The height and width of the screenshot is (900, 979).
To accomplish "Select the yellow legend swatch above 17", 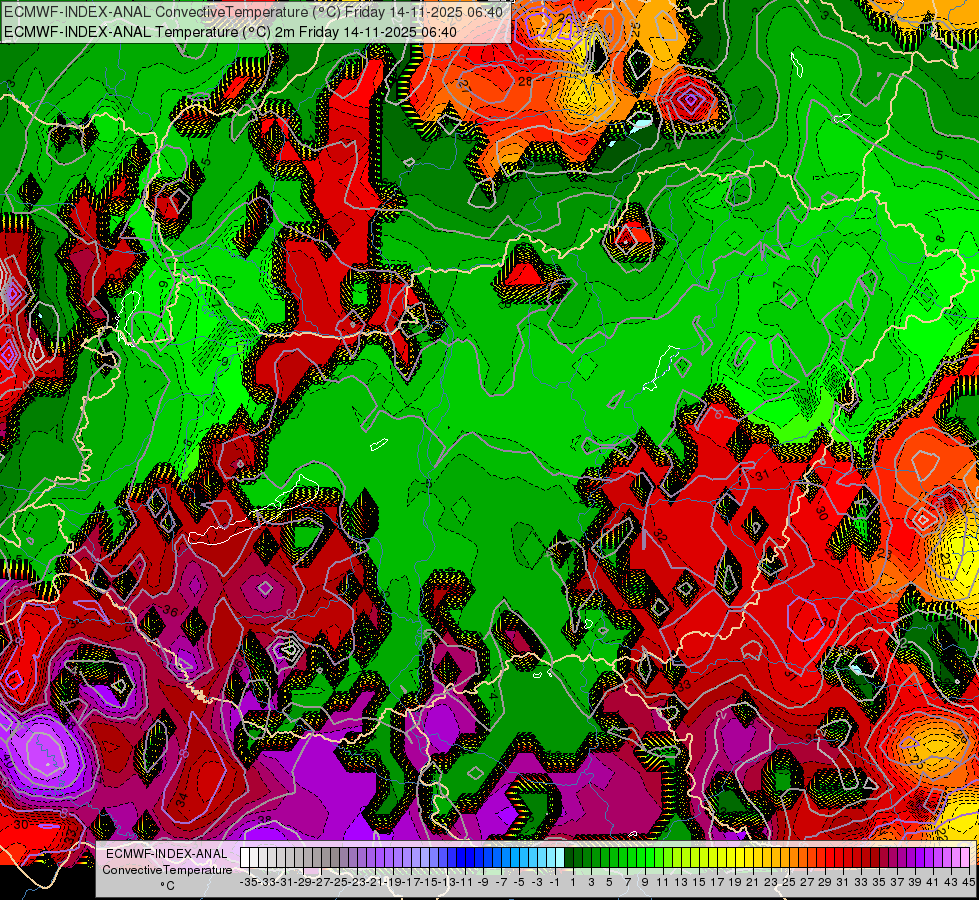I will [712, 857].
